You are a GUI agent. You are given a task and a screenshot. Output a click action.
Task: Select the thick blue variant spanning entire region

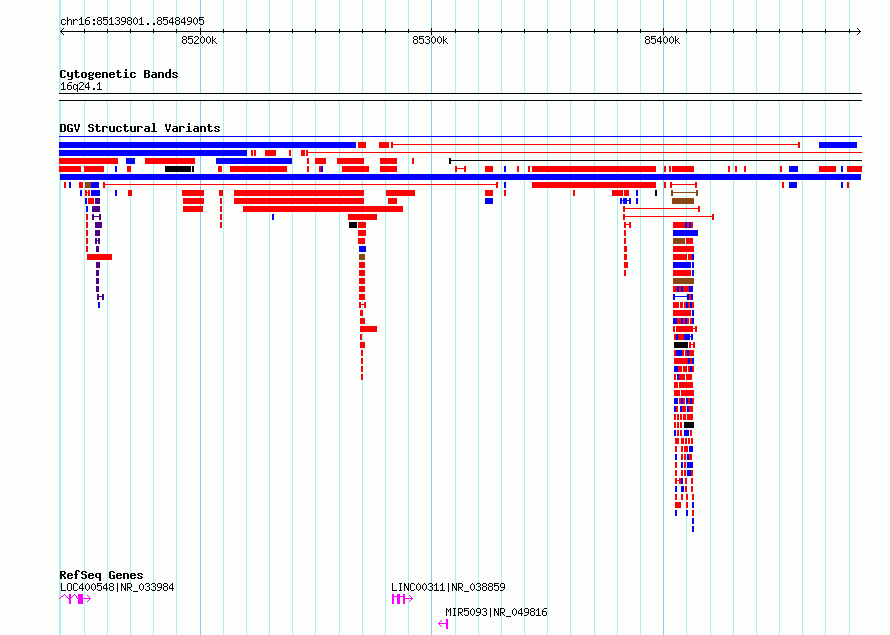460,177
